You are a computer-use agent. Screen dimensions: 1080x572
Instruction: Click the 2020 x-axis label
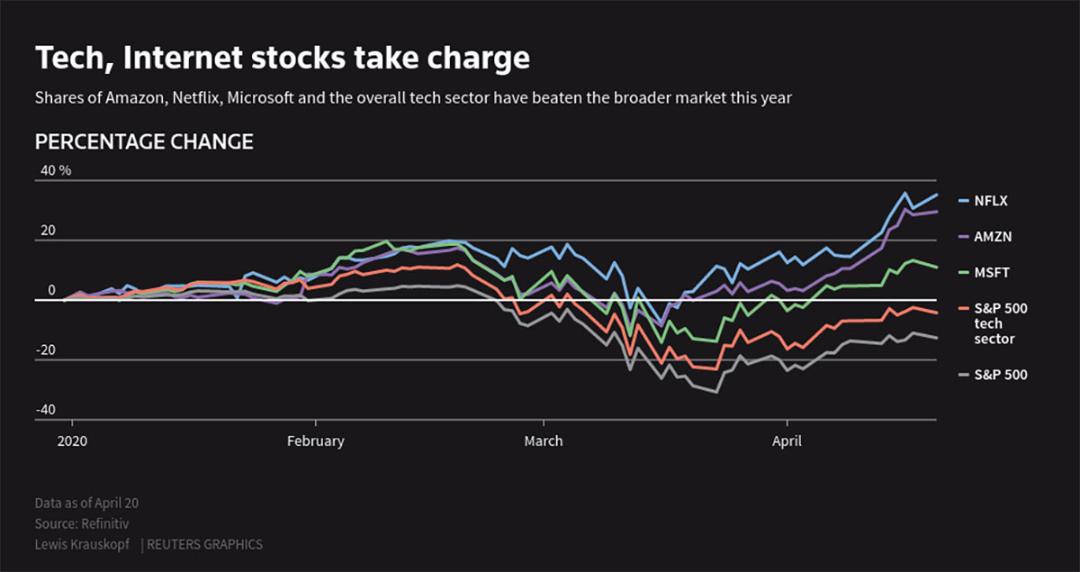[x=72, y=441]
